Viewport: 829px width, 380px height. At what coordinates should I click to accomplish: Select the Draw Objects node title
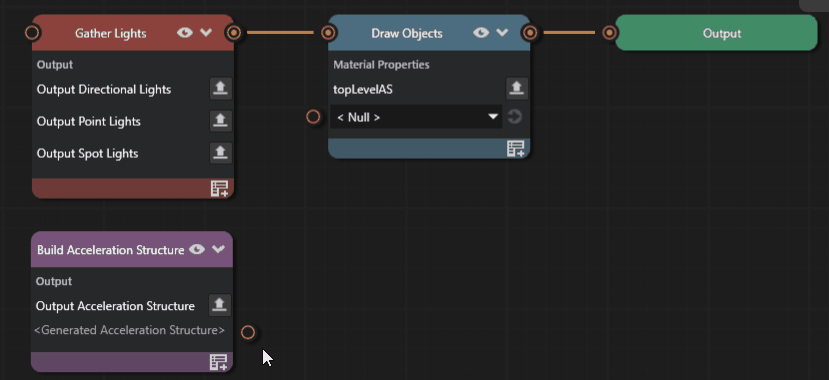(407, 33)
